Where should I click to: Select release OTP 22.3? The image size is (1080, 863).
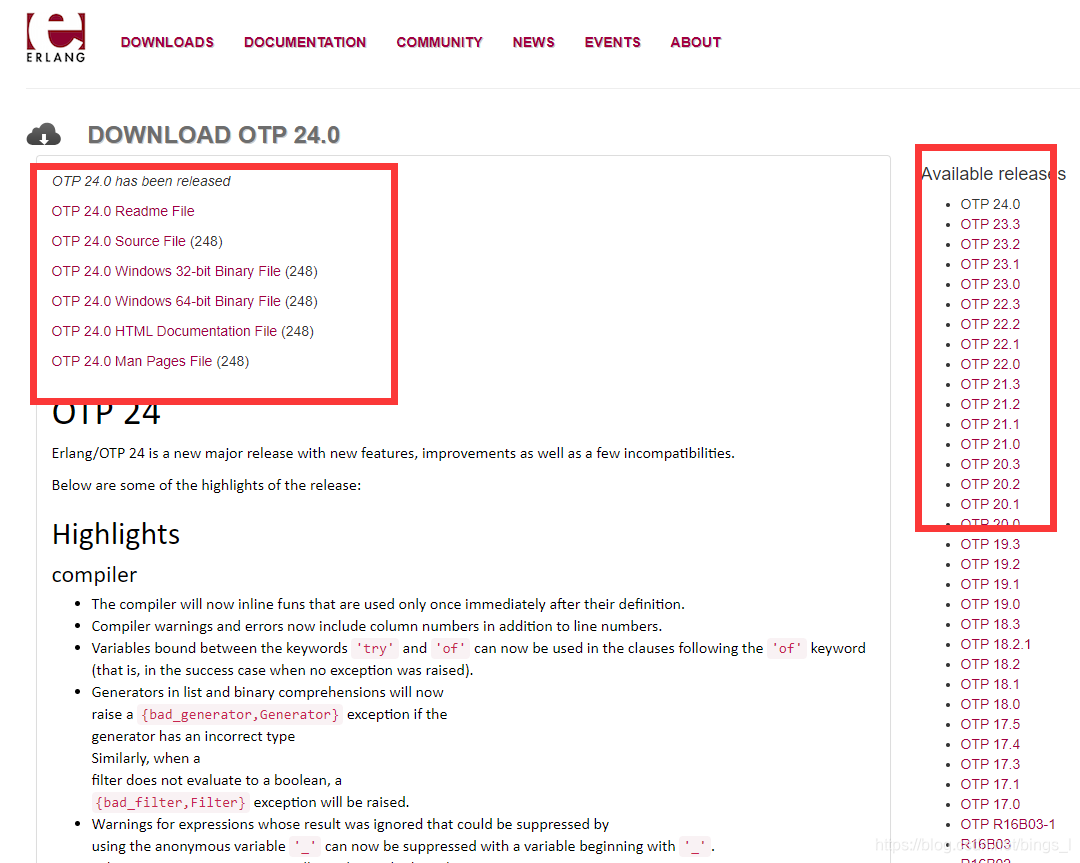pyautogui.click(x=990, y=304)
